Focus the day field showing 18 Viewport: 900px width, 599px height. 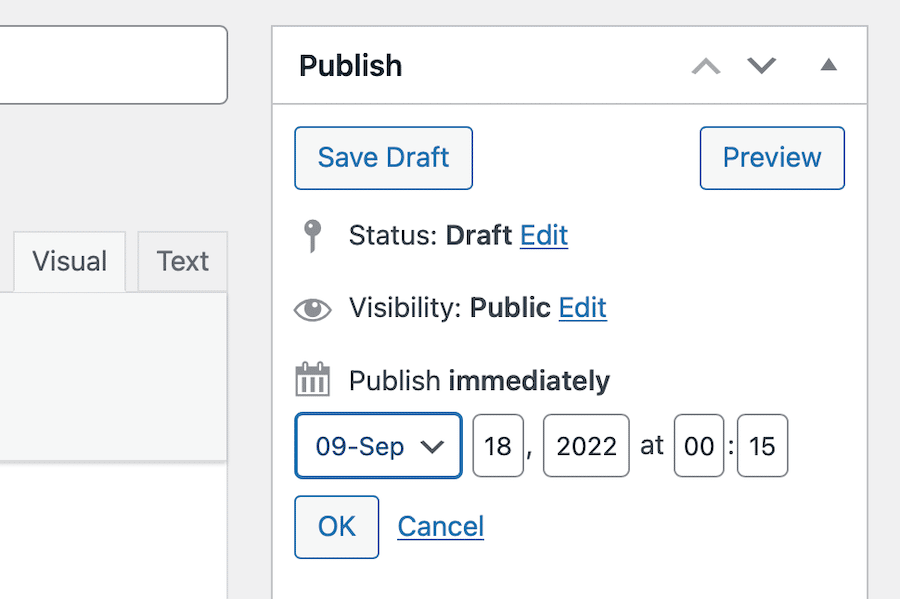498,446
